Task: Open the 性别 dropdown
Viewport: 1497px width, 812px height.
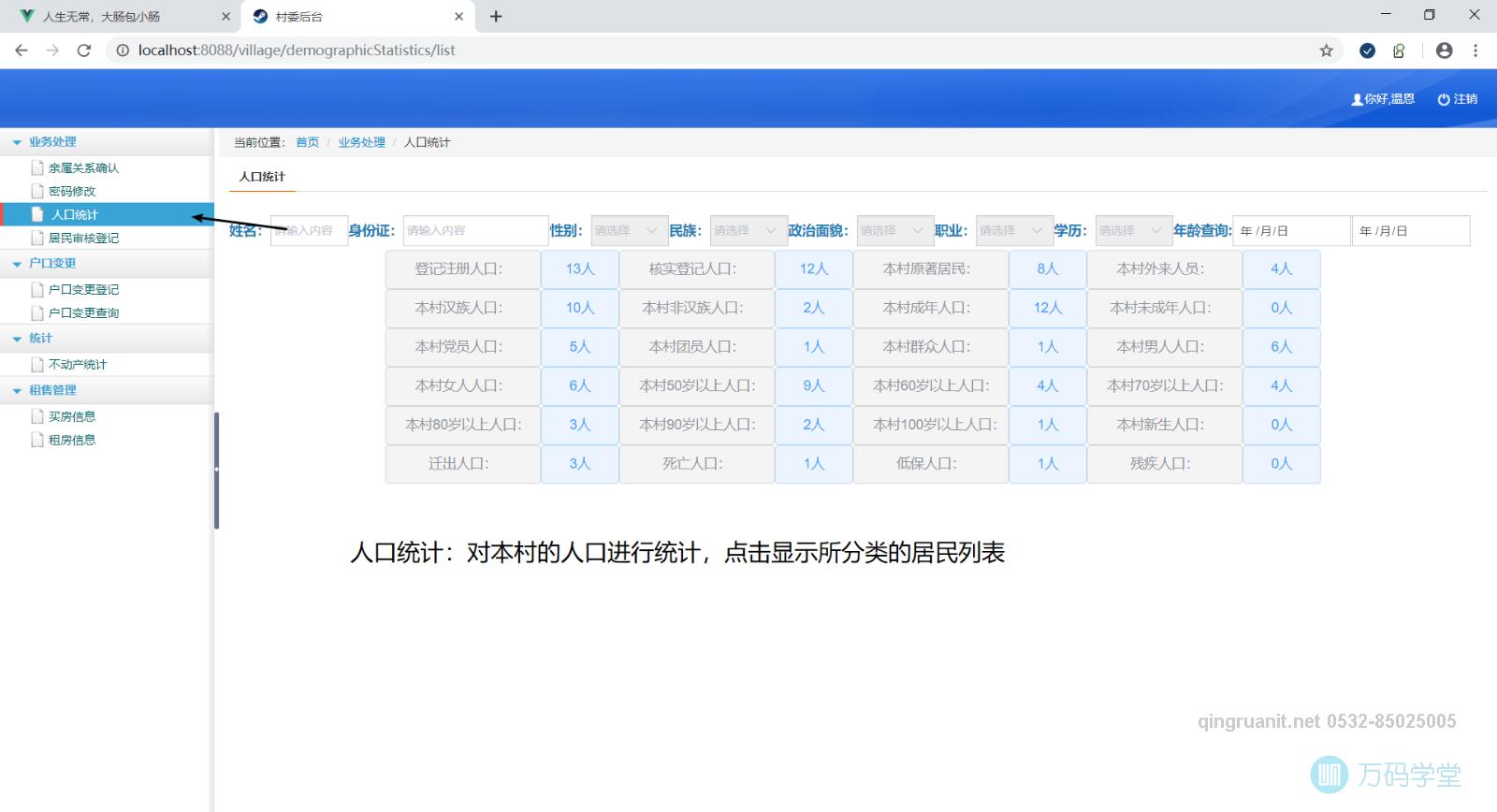Action: coord(629,231)
